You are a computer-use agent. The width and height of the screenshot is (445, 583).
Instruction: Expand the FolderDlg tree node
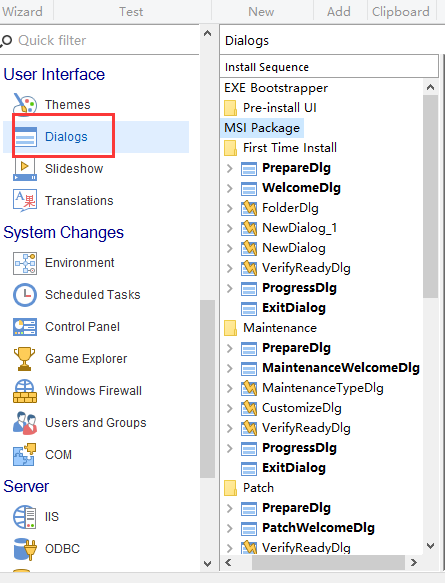click(x=229, y=208)
